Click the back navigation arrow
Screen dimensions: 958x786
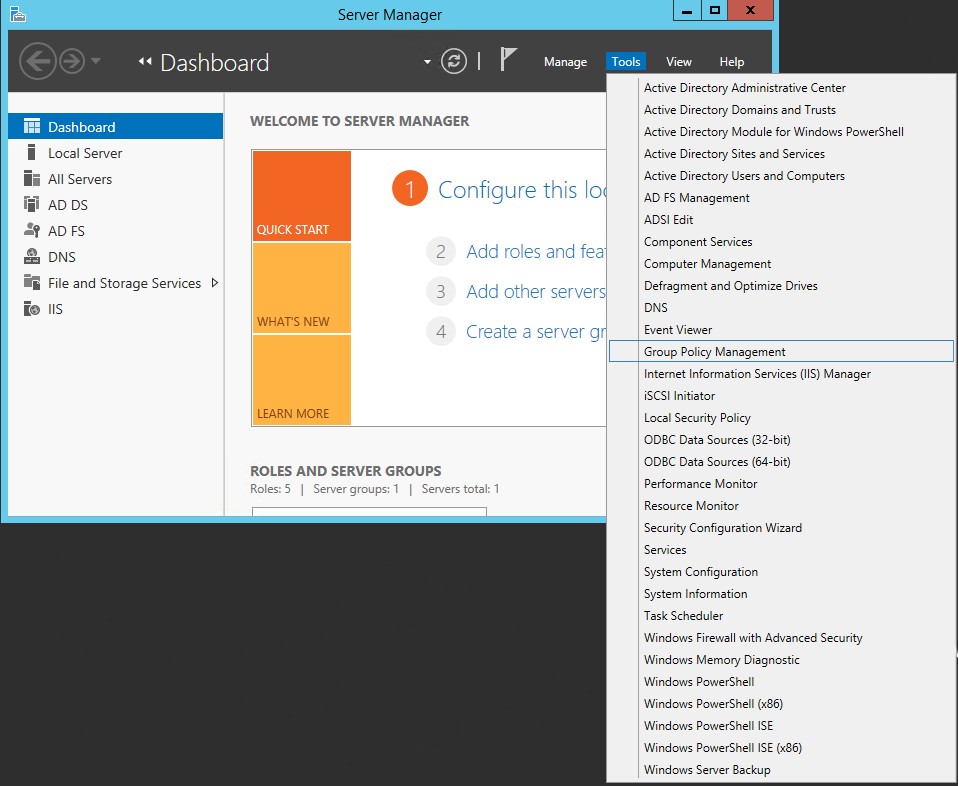click(x=37, y=62)
